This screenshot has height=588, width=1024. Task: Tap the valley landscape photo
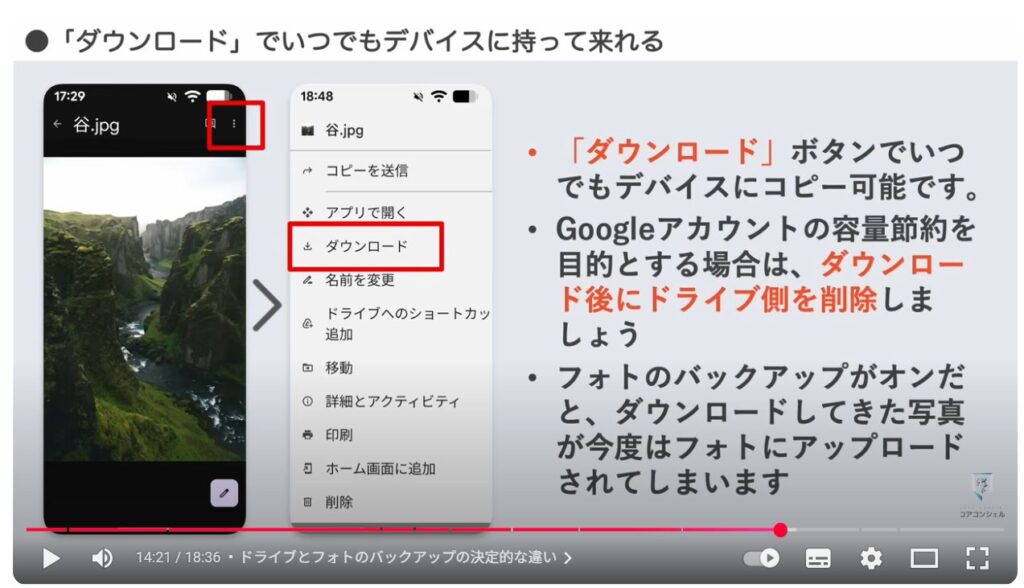(x=144, y=308)
